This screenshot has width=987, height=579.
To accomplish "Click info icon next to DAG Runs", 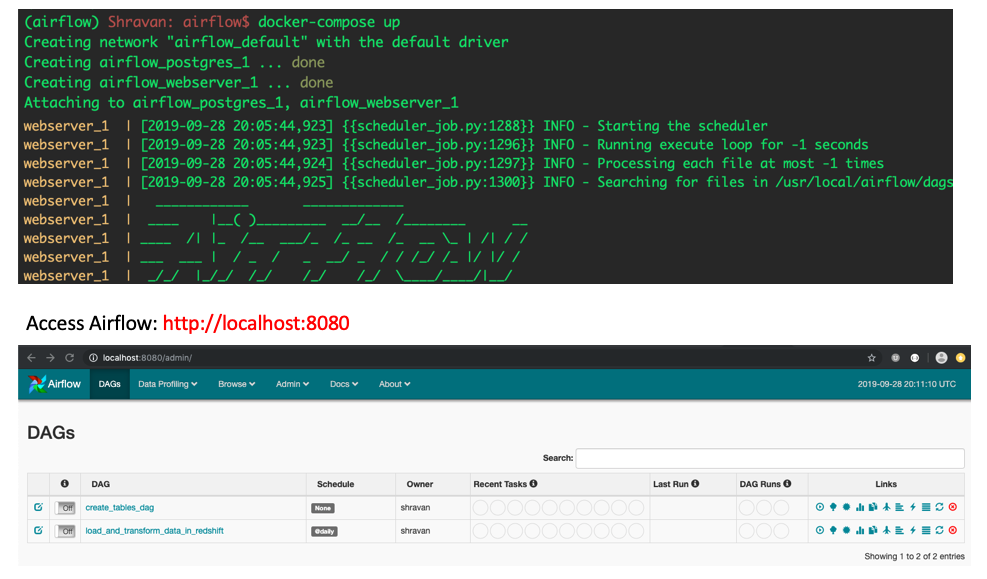I will pos(787,483).
